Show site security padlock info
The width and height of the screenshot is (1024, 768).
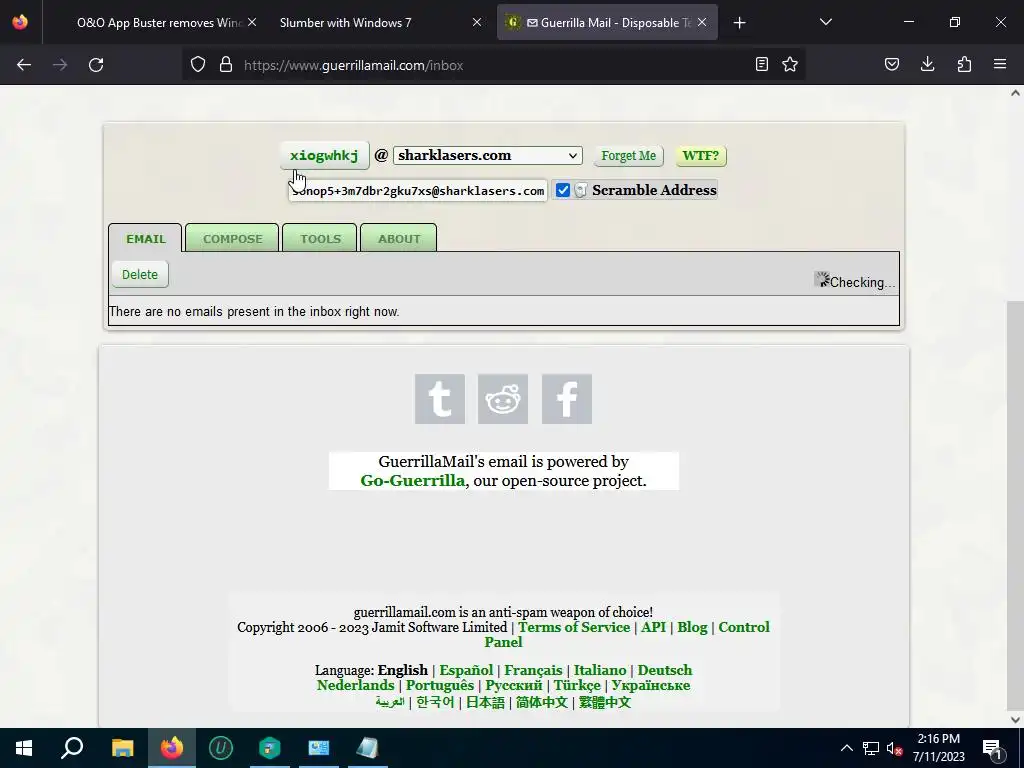[226, 65]
